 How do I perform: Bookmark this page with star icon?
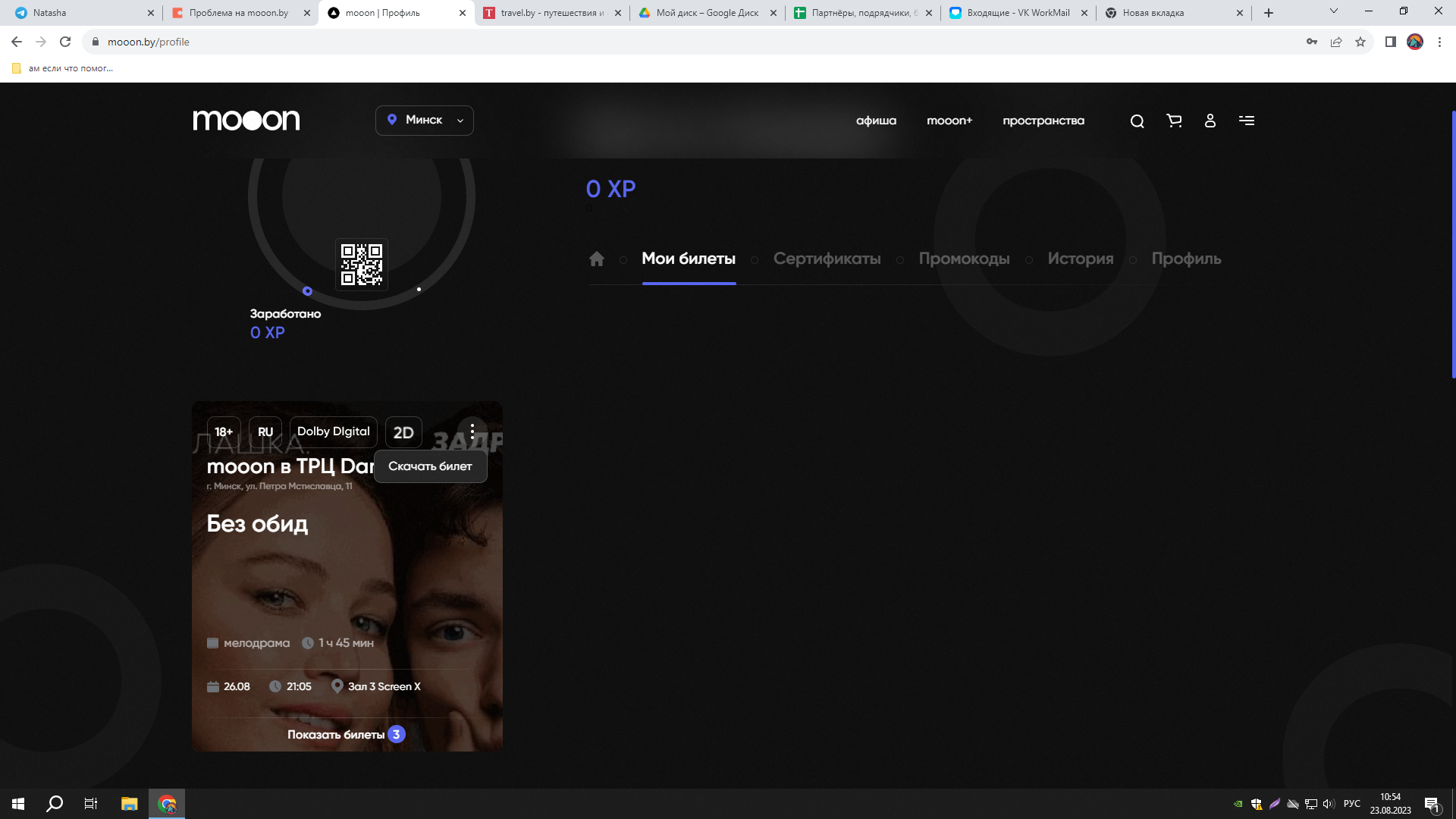coord(1360,42)
